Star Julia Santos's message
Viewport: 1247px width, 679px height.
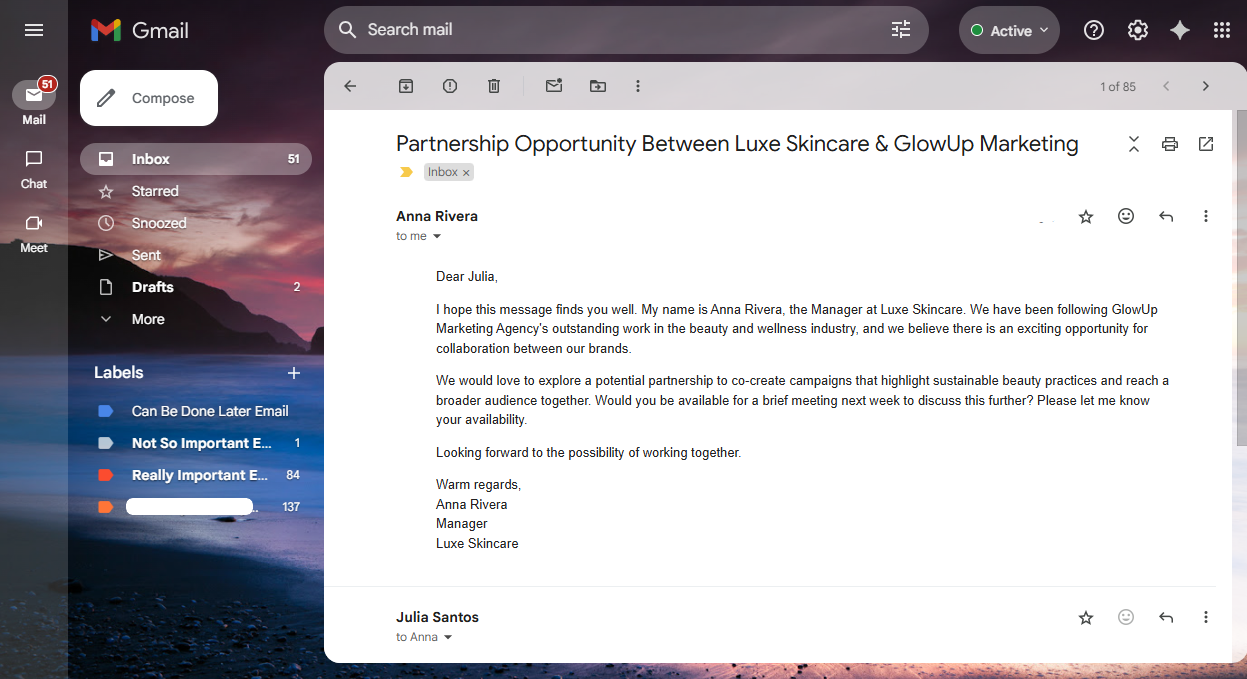[1086, 617]
